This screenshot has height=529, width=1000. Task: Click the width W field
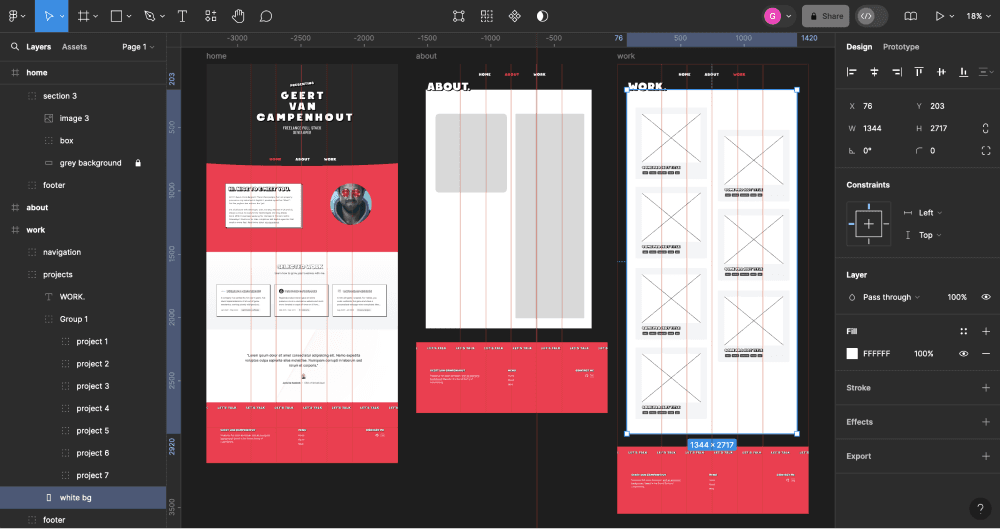click(879, 128)
